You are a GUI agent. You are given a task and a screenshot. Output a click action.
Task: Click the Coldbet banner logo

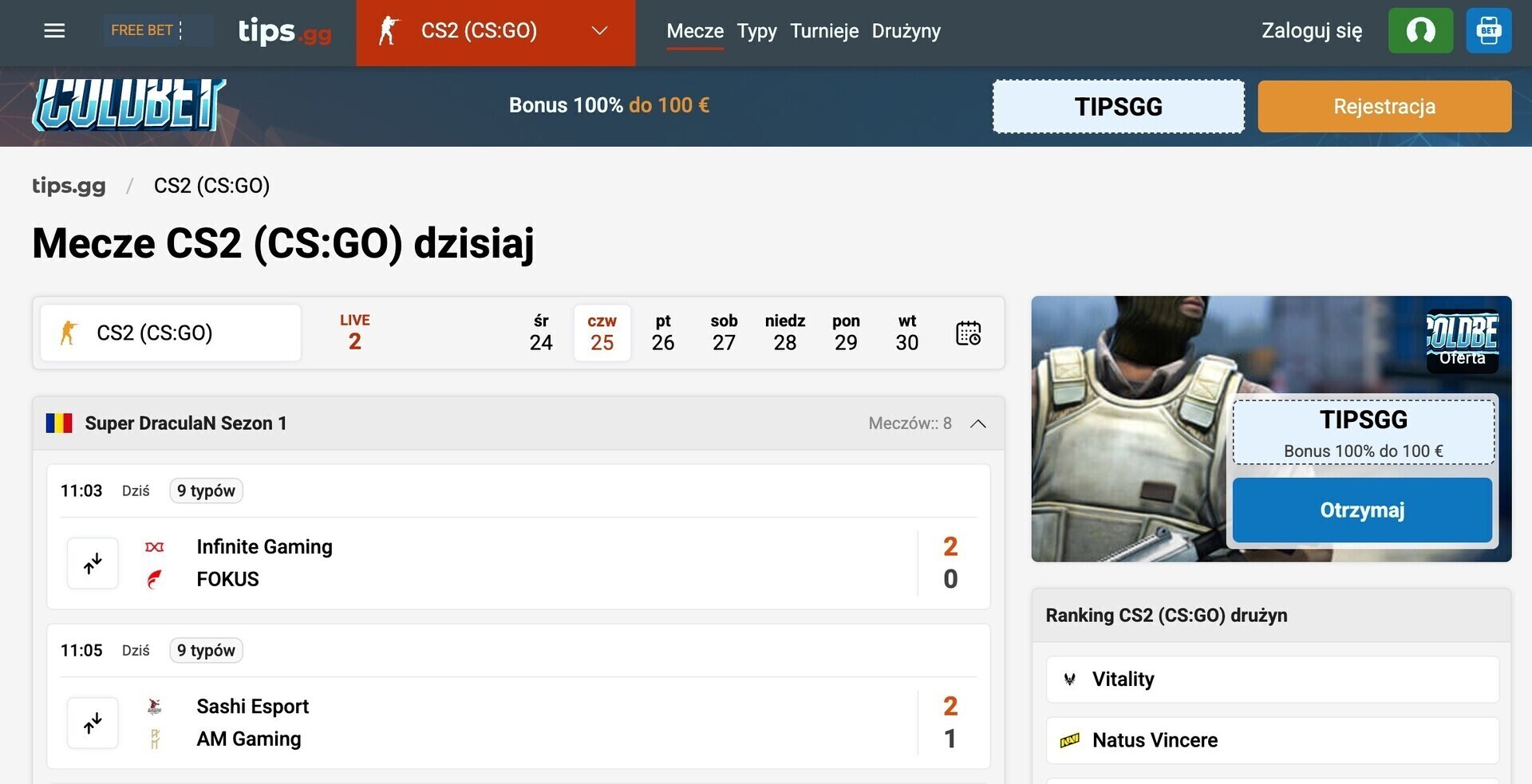click(128, 104)
